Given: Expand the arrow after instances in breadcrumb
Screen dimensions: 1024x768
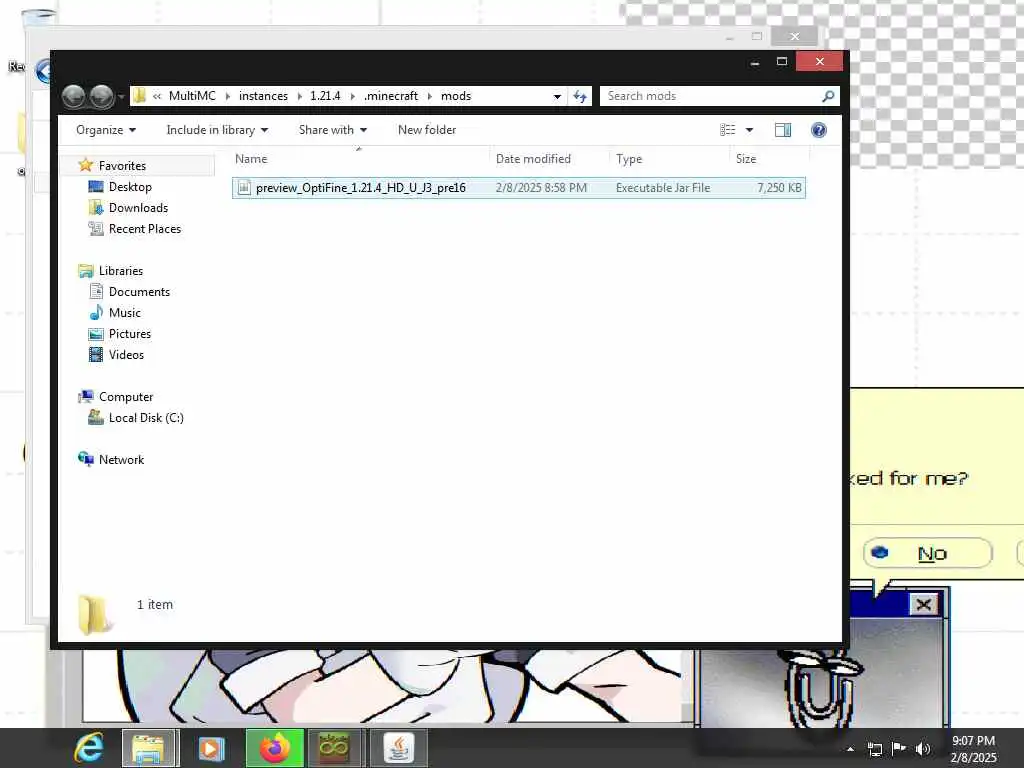Looking at the screenshot, I should (x=299, y=97).
